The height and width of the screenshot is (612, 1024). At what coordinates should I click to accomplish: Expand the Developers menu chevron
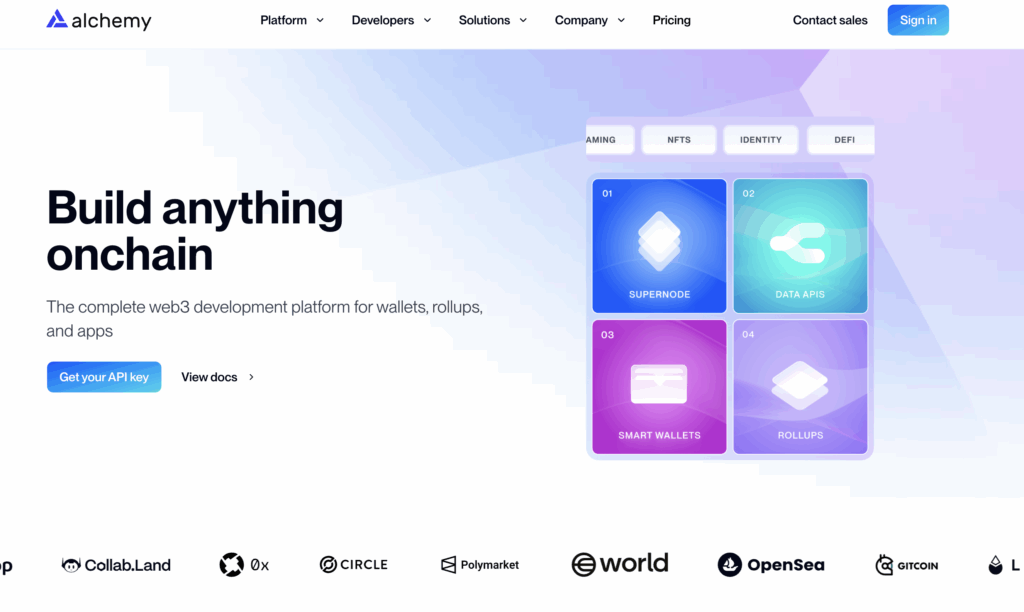[x=427, y=20]
